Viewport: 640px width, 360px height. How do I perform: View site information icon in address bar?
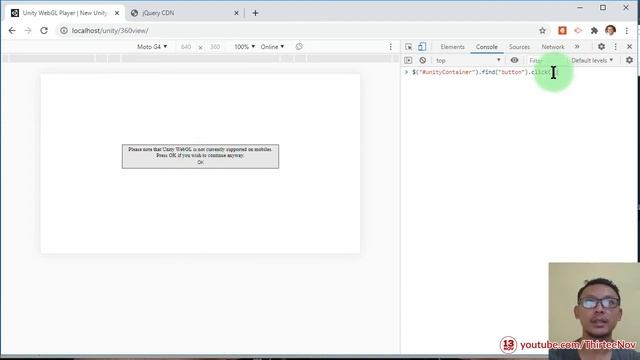64,31
